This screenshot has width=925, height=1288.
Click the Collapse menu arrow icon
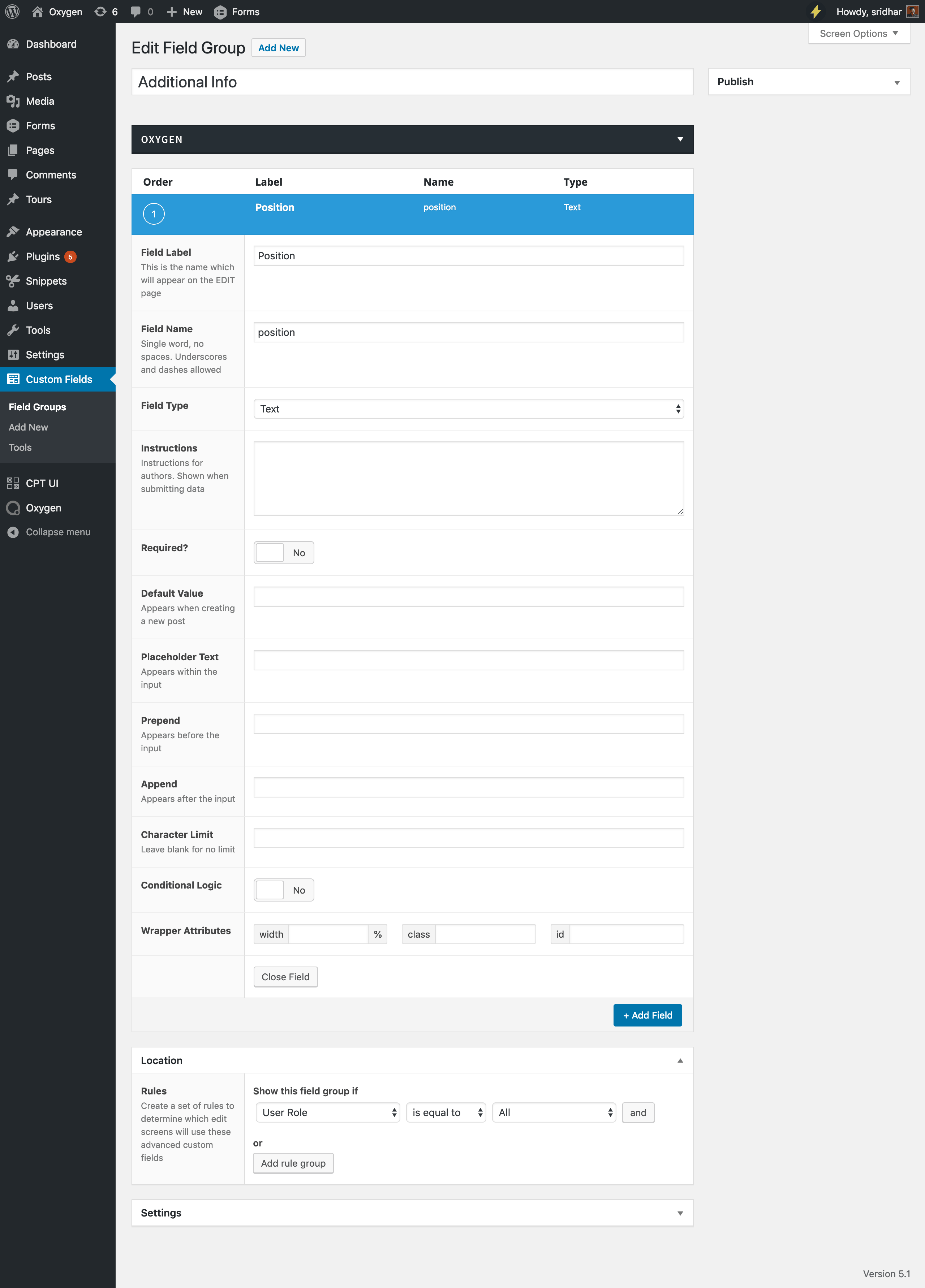[13, 532]
